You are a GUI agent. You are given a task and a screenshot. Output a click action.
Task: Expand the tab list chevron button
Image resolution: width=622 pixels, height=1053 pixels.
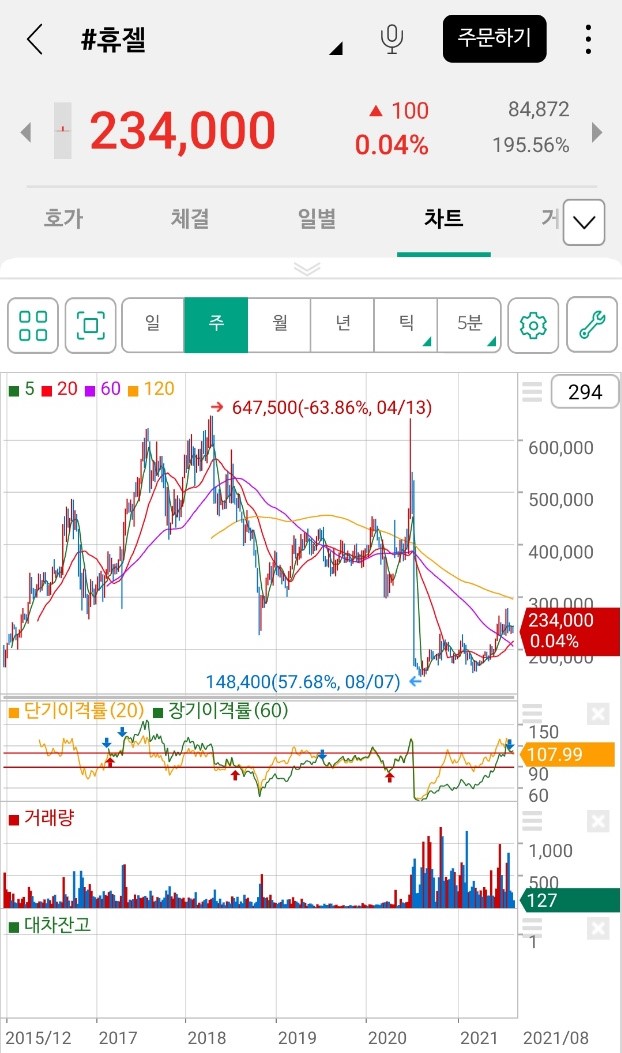click(x=584, y=222)
